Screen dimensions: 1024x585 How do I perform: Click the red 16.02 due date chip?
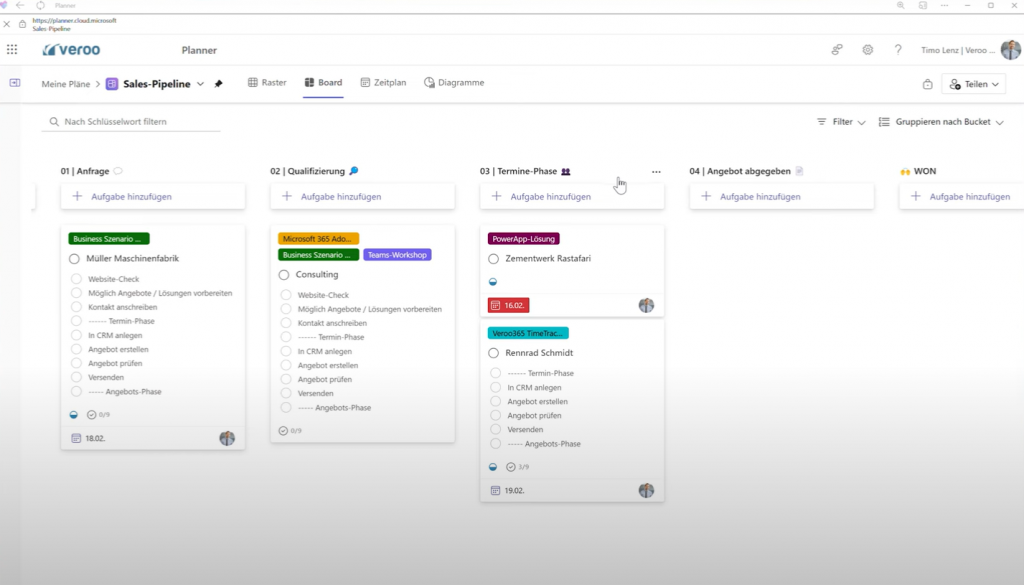[508, 304]
